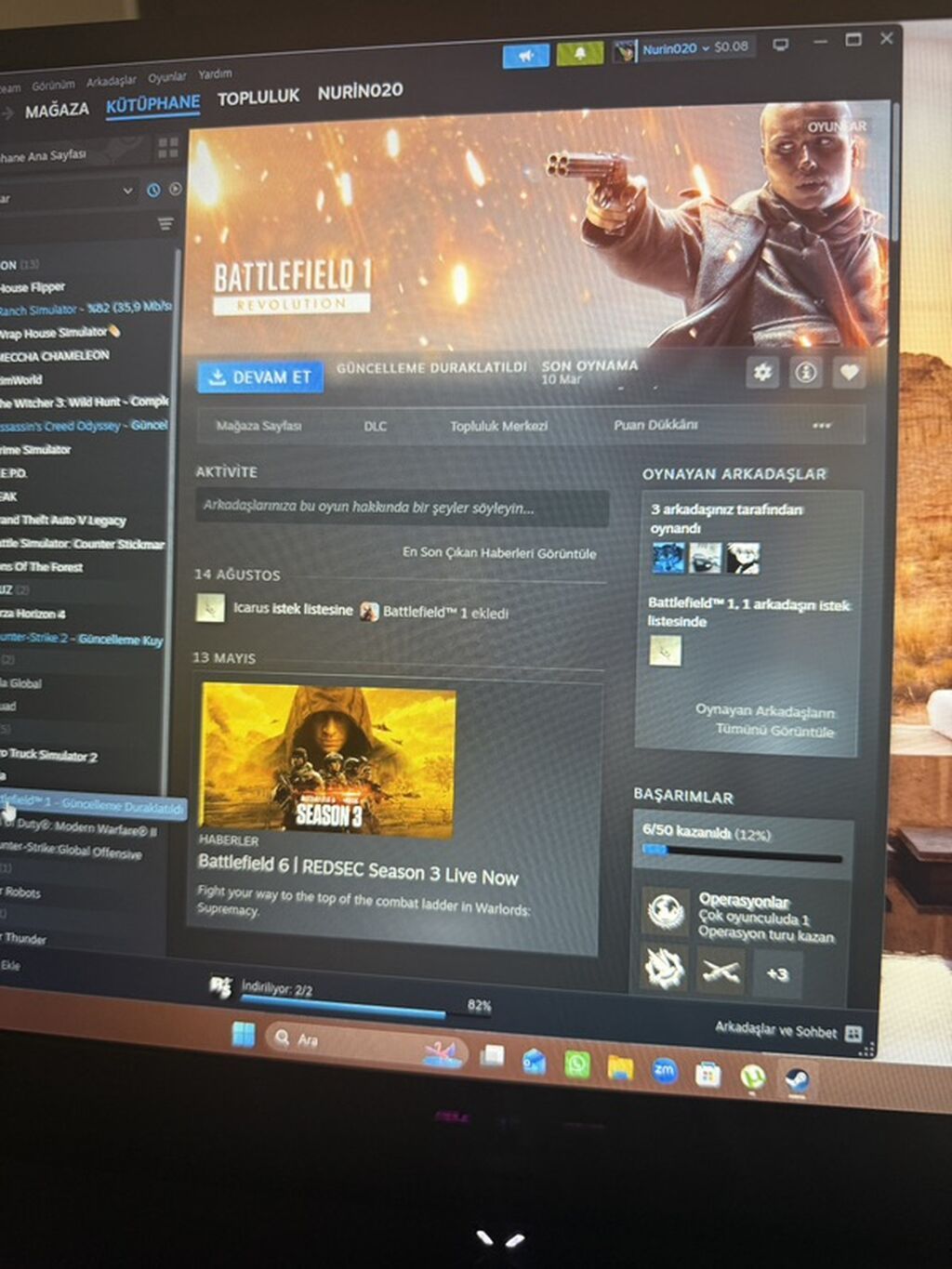
Task: Click the recent activity clock icon
Action: 153,190
